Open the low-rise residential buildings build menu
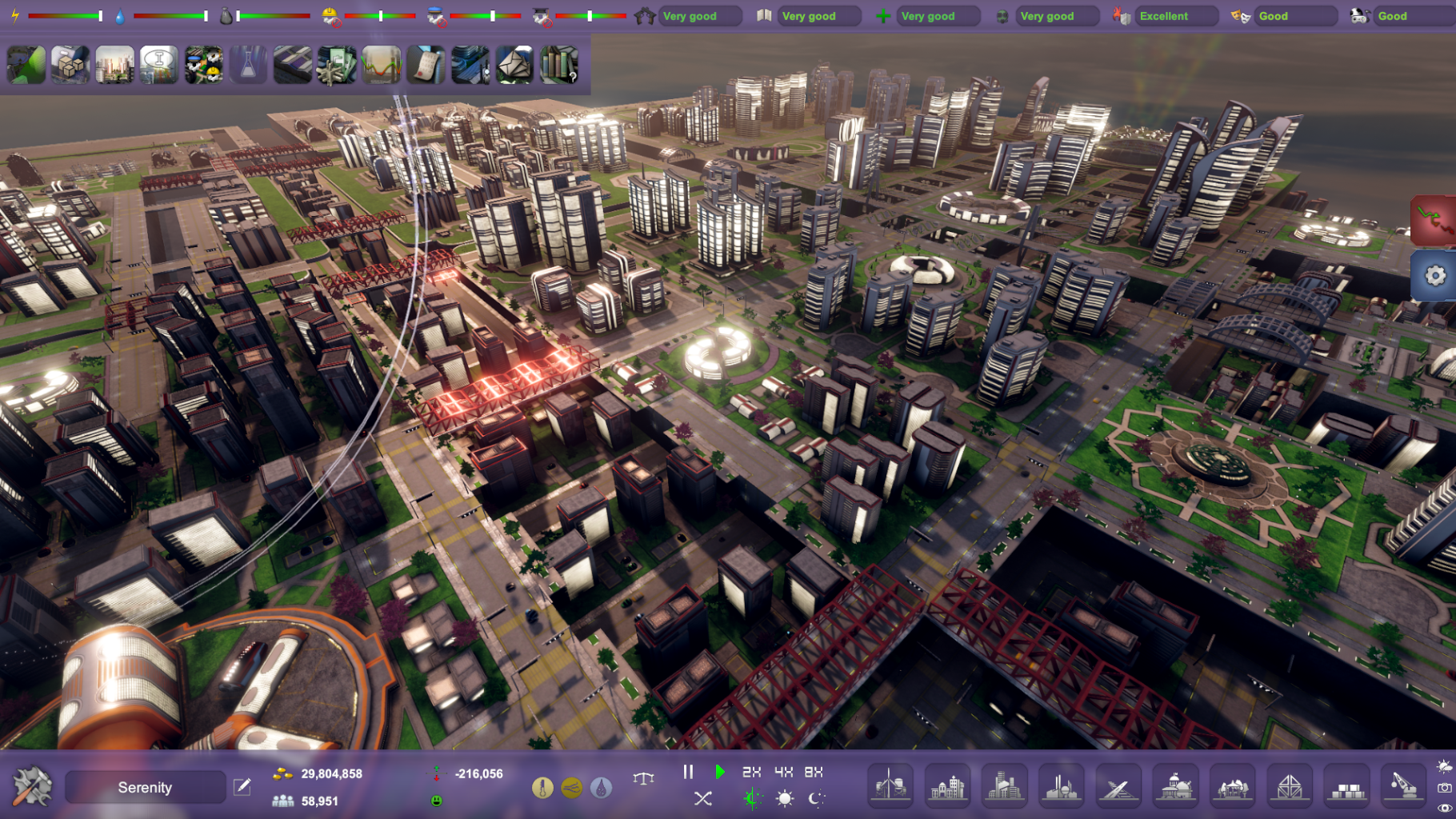Screen dimensions: 1456x819 [947, 785]
